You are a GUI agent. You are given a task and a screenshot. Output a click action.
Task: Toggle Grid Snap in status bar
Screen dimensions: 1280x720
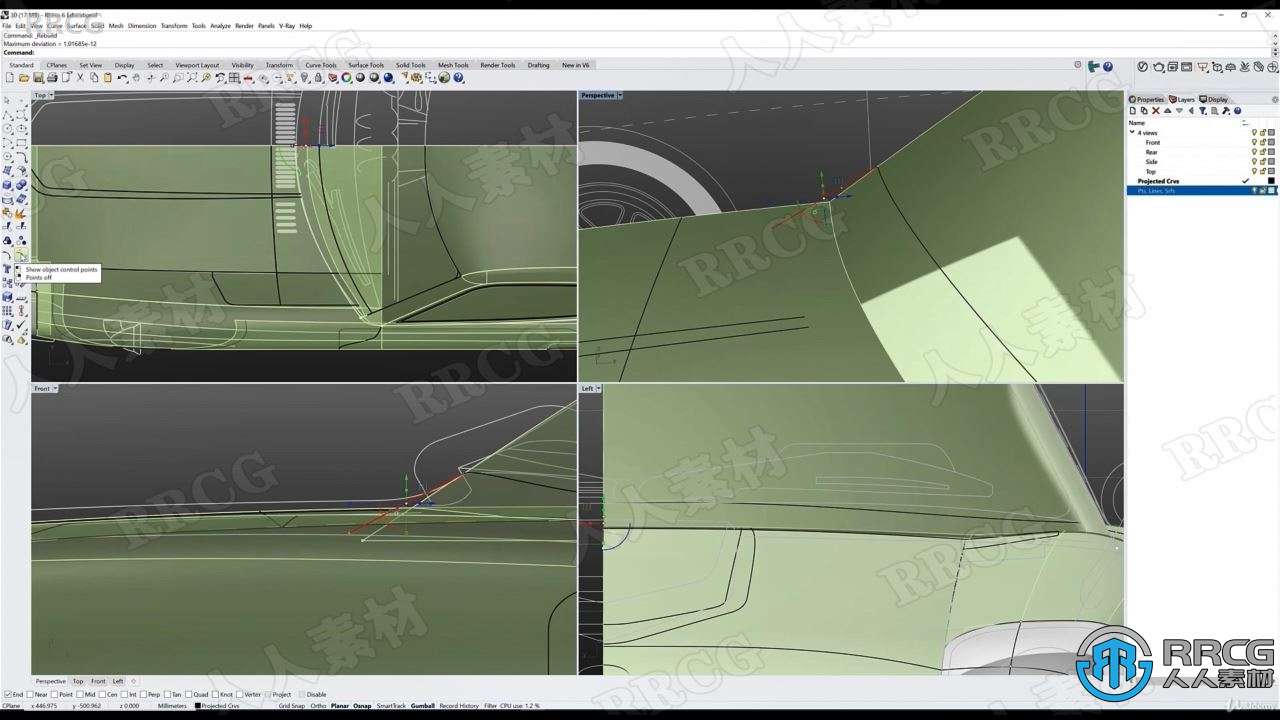pyautogui.click(x=292, y=706)
